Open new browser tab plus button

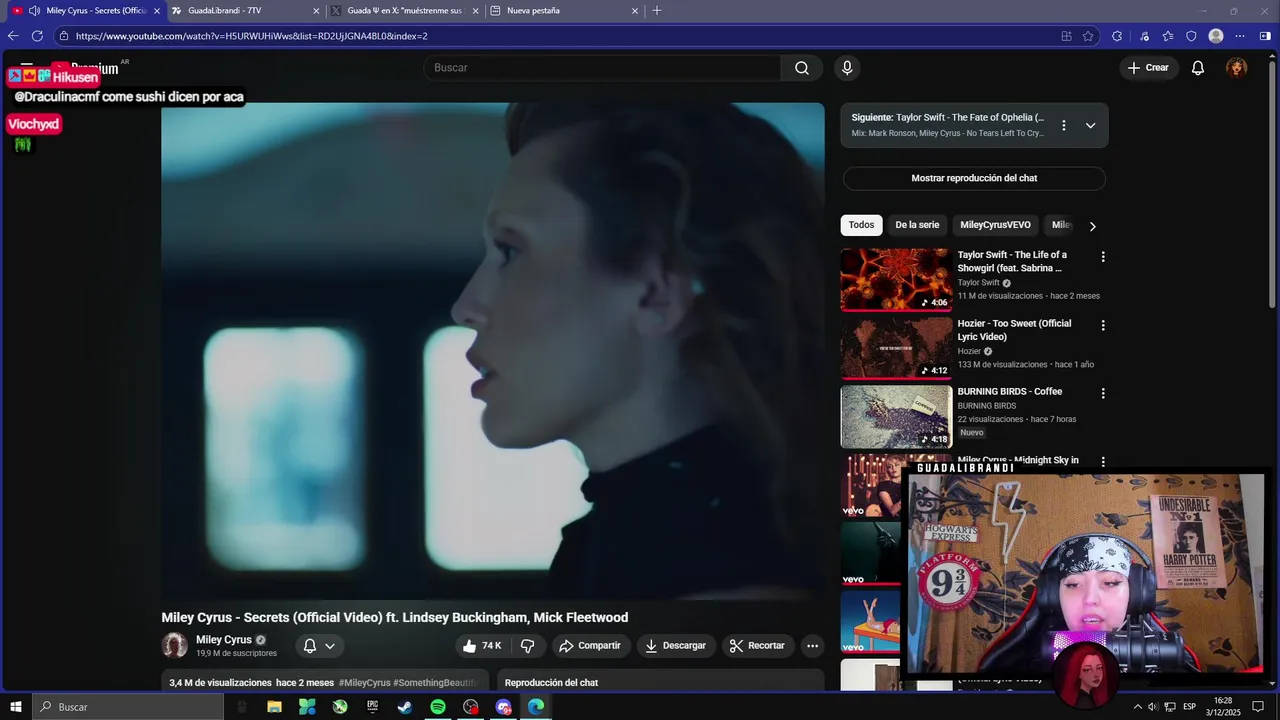pyautogui.click(x=657, y=11)
